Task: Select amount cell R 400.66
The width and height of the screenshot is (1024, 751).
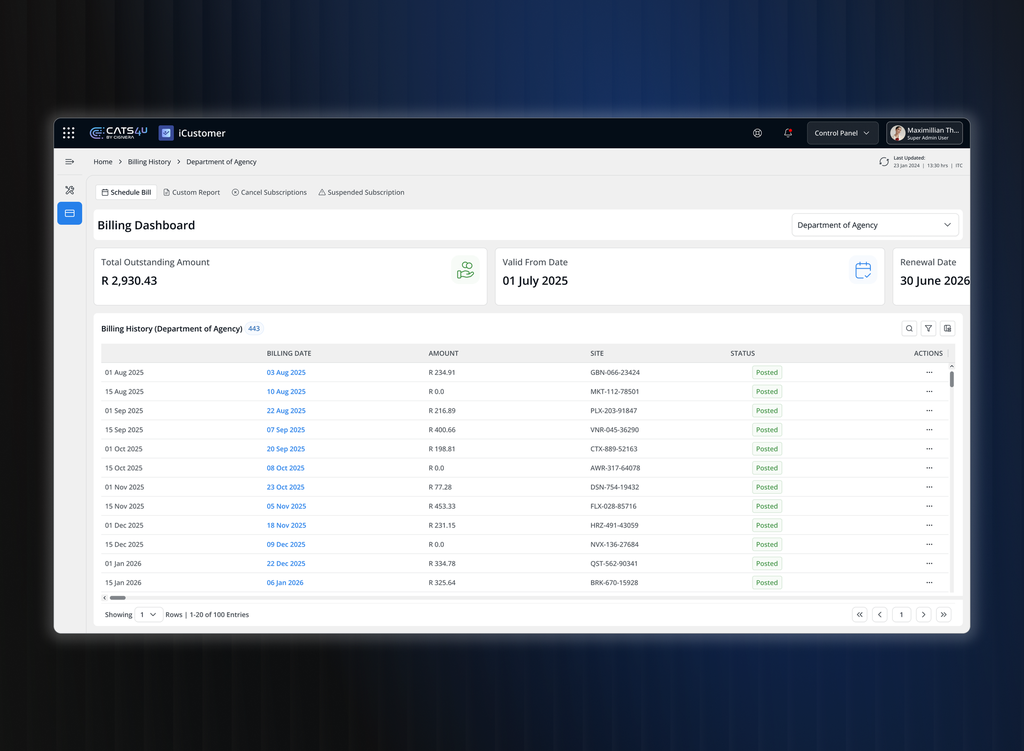Action: coord(442,430)
